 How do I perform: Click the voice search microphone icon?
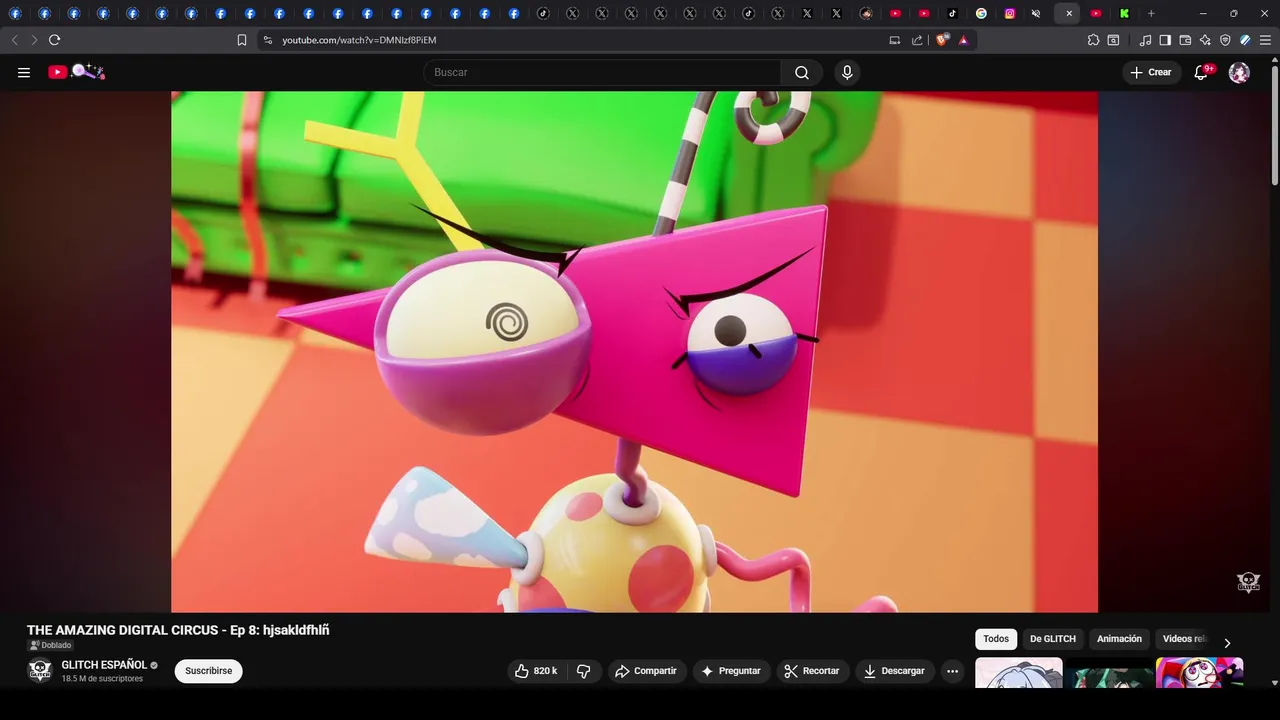847,72
